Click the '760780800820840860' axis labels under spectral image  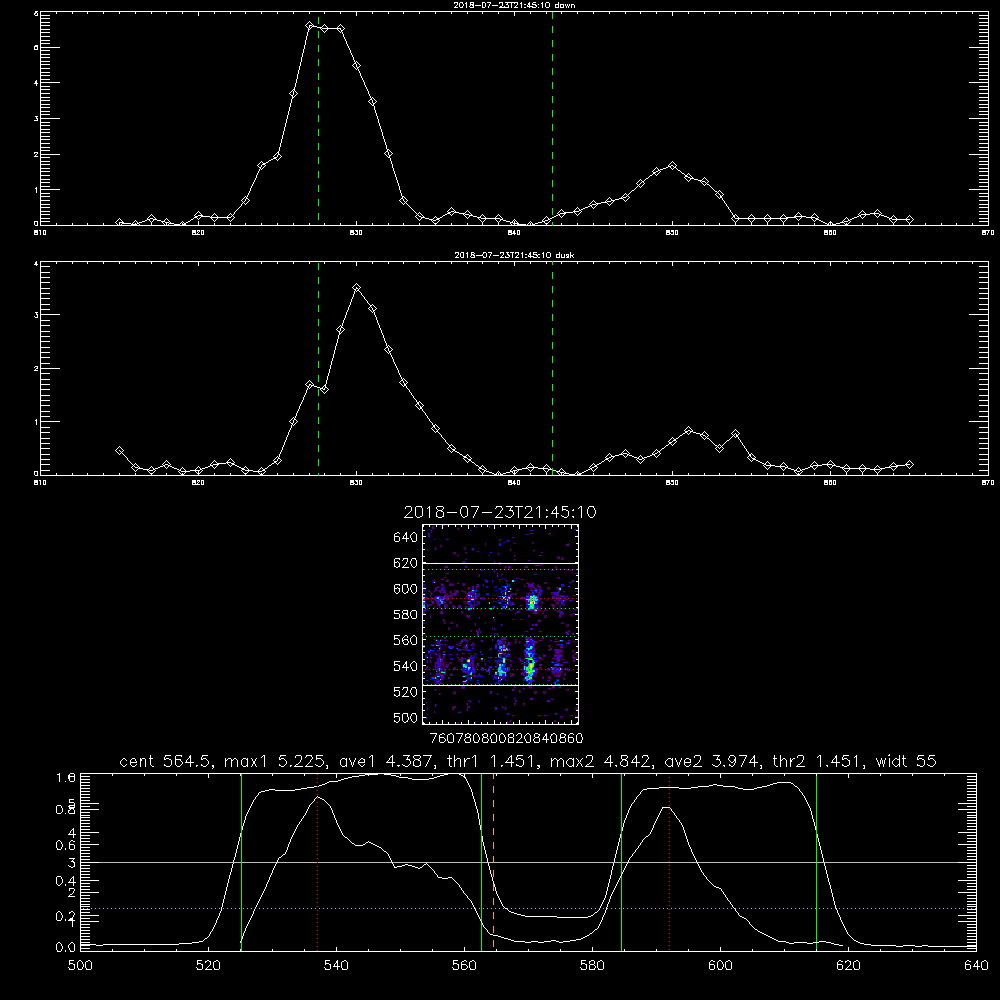tap(506, 738)
